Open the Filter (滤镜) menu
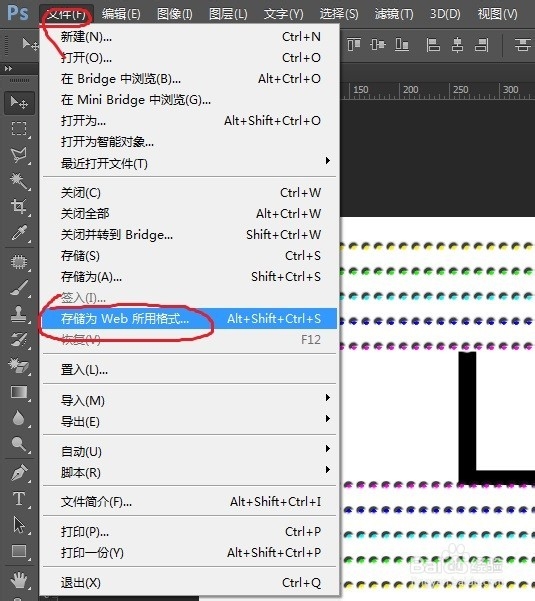 (394, 14)
